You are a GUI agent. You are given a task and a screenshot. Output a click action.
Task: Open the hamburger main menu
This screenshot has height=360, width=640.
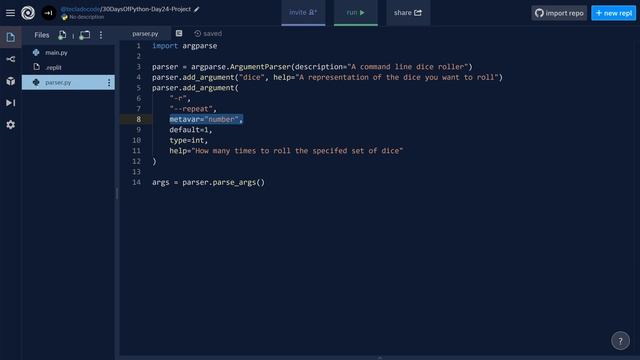(x=10, y=13)
